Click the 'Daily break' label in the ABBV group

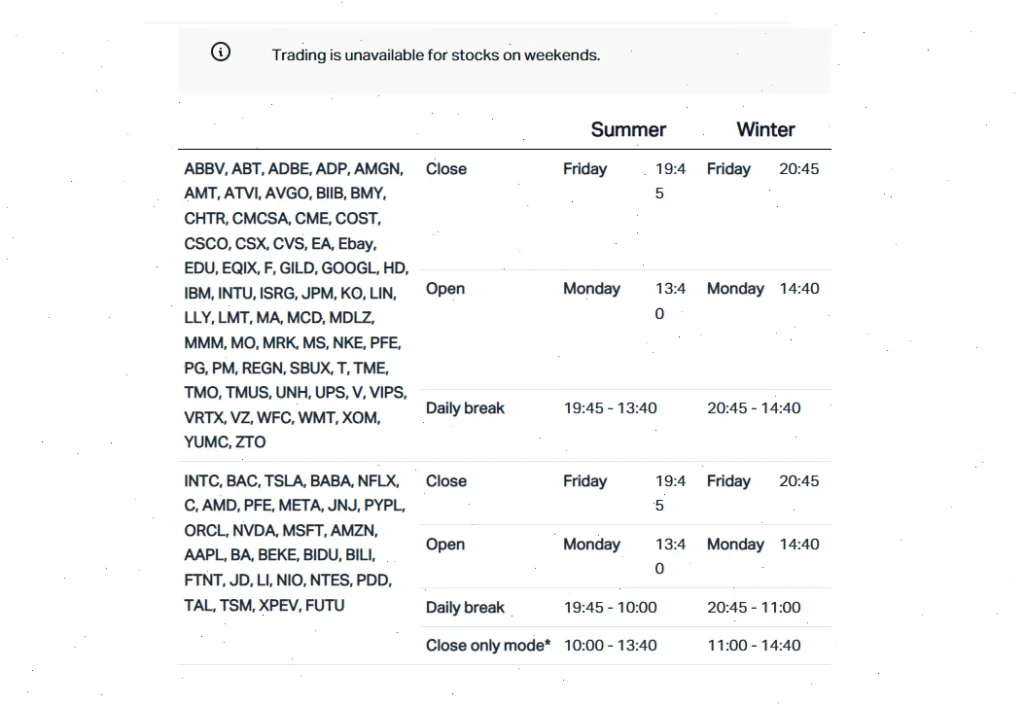tap(465, 408)
